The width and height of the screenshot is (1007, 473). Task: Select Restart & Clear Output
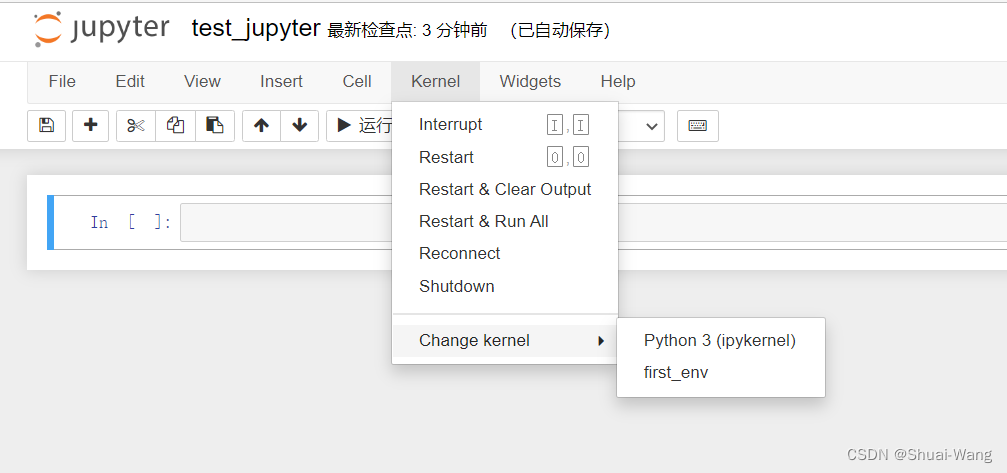click(505, 189)
